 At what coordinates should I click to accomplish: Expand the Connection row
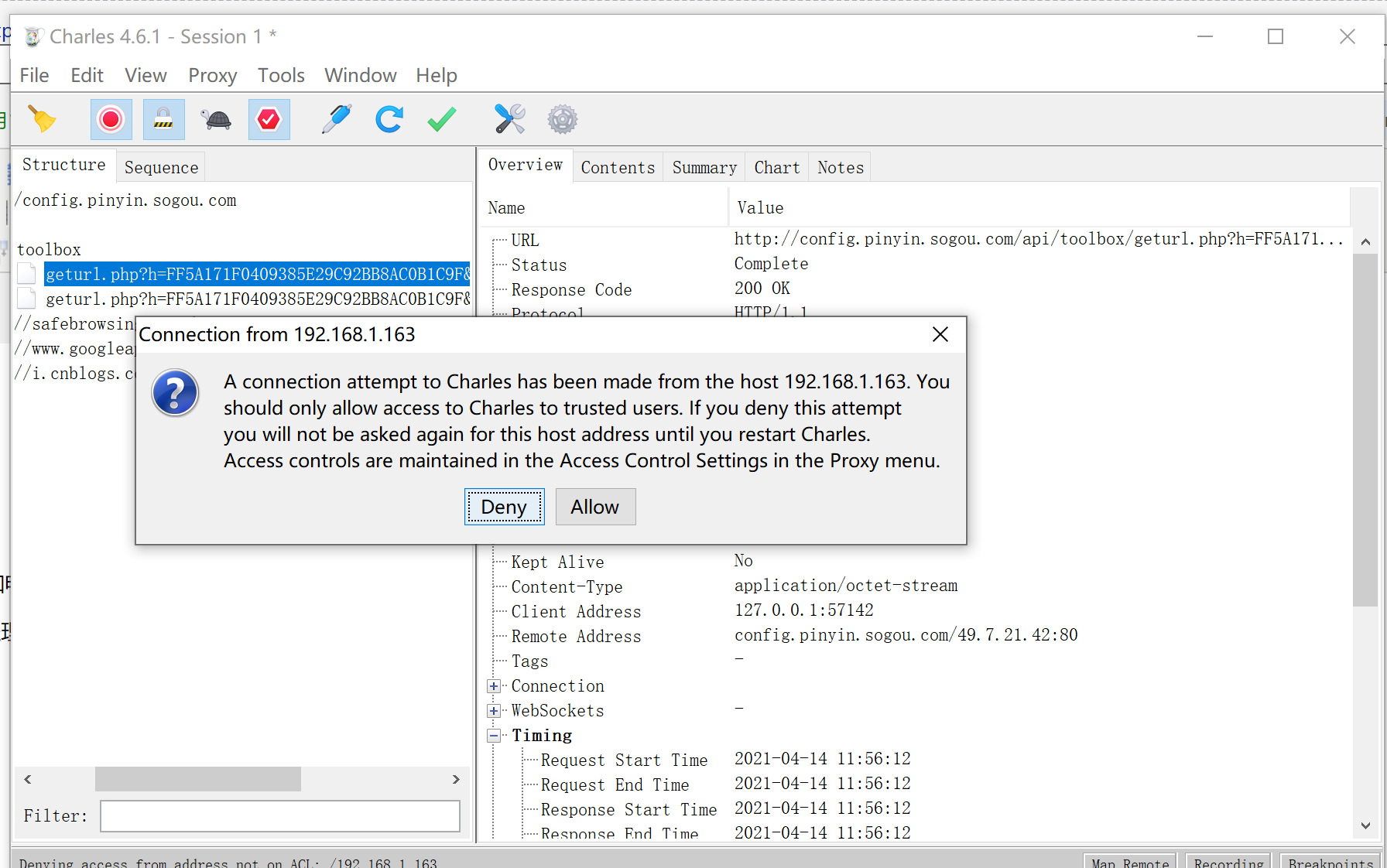pyautogui.click(x=494, y=686)
